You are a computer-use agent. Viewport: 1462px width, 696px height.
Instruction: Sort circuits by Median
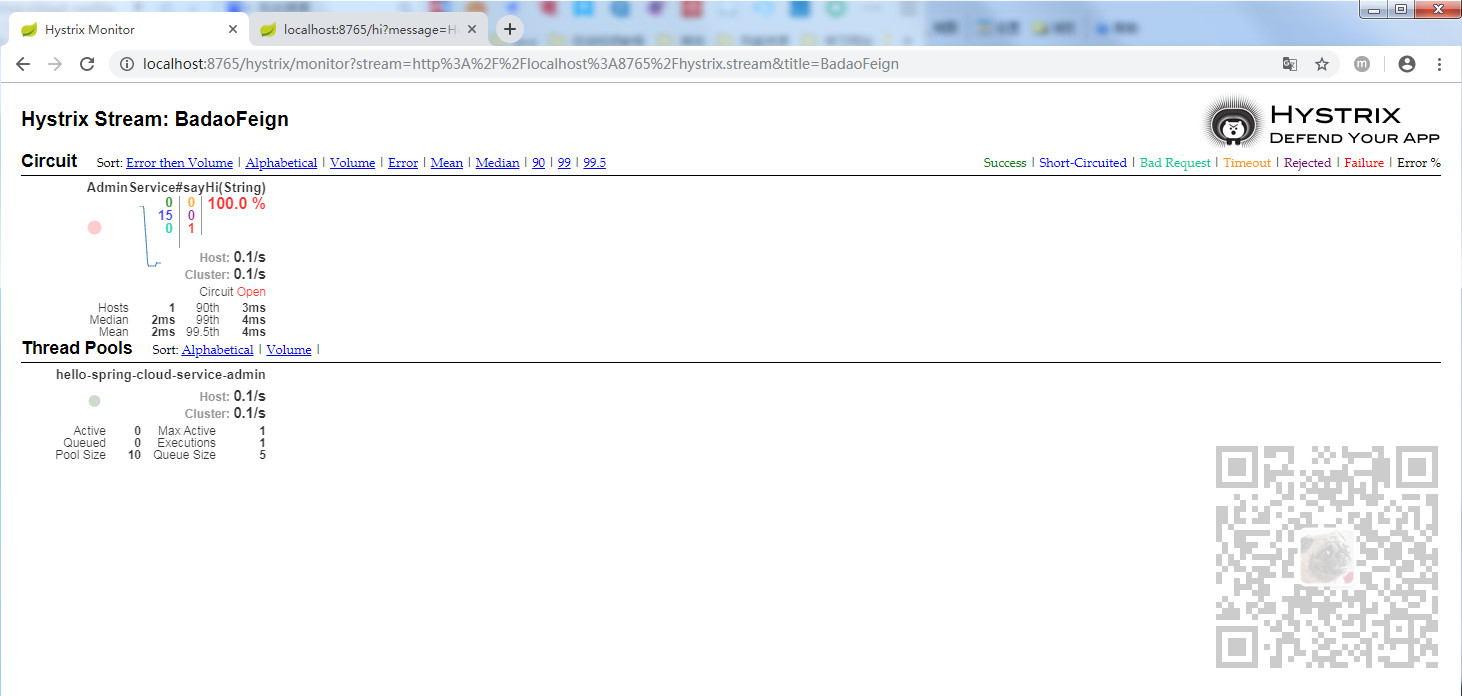pyautogui.click(x=497, y=163)
